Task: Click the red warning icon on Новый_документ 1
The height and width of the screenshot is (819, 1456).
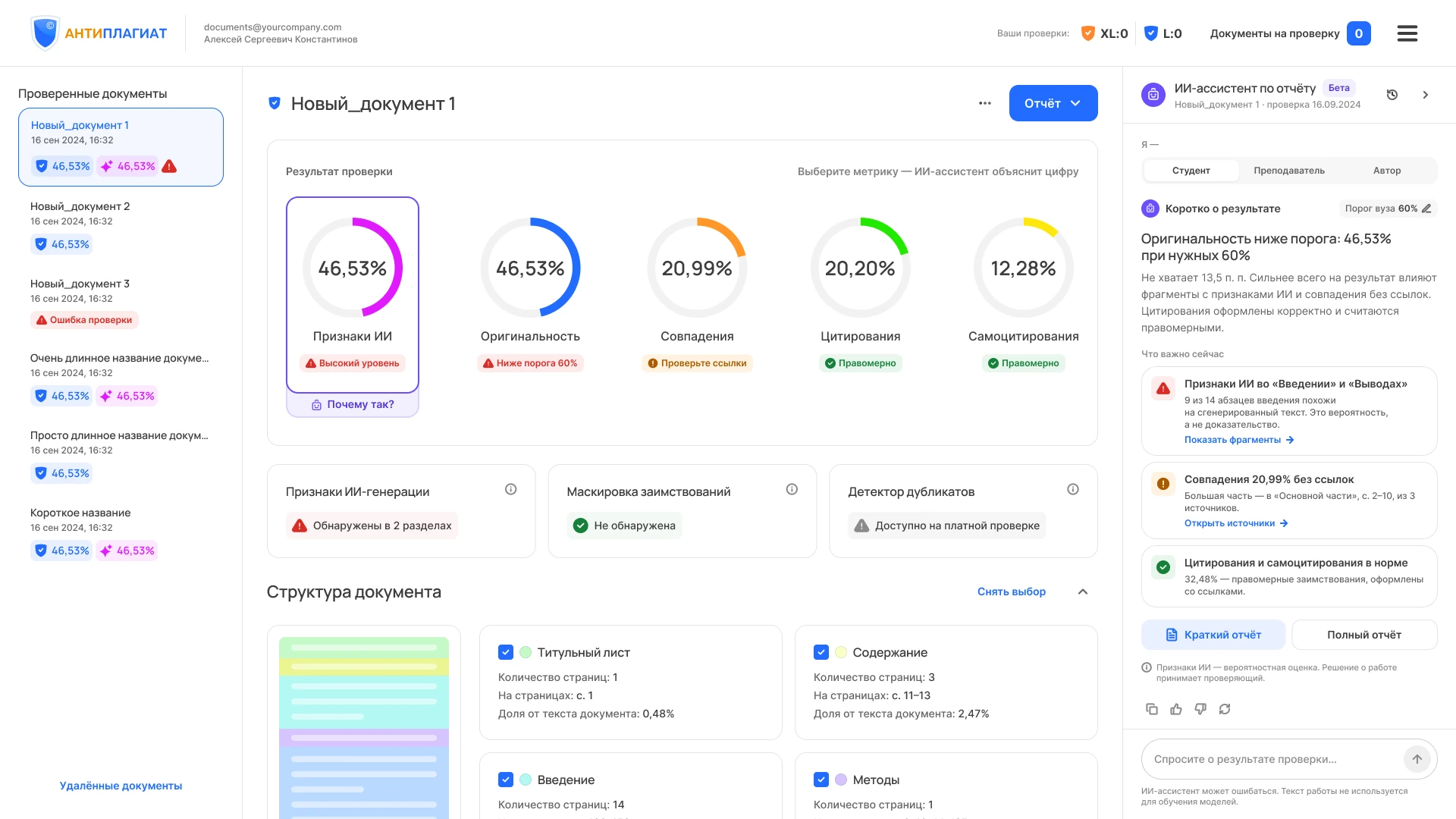Action: pos(169,166)
